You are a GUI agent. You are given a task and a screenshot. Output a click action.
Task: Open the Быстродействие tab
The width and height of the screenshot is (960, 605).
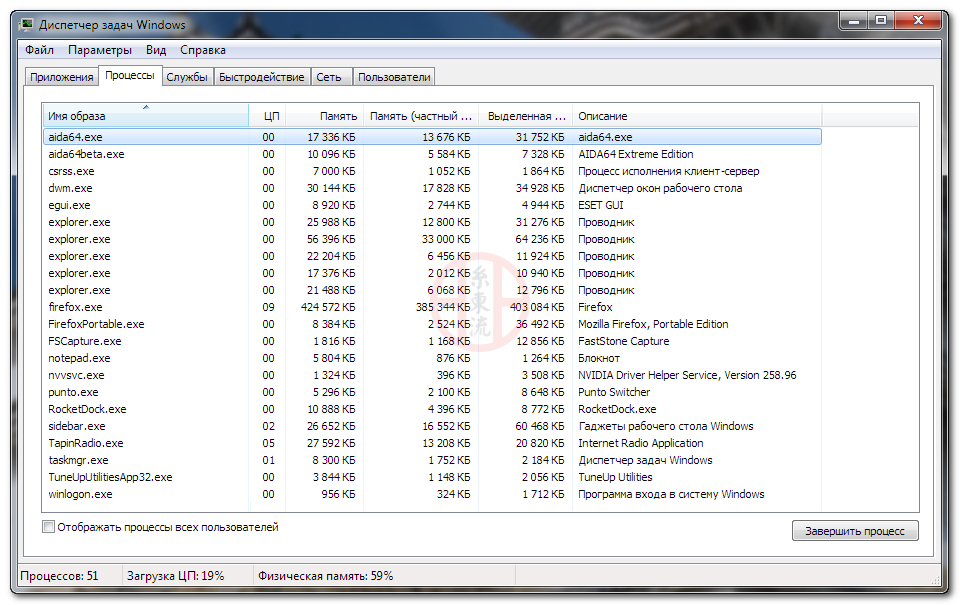pyautogui.click(x=261, y=77)
